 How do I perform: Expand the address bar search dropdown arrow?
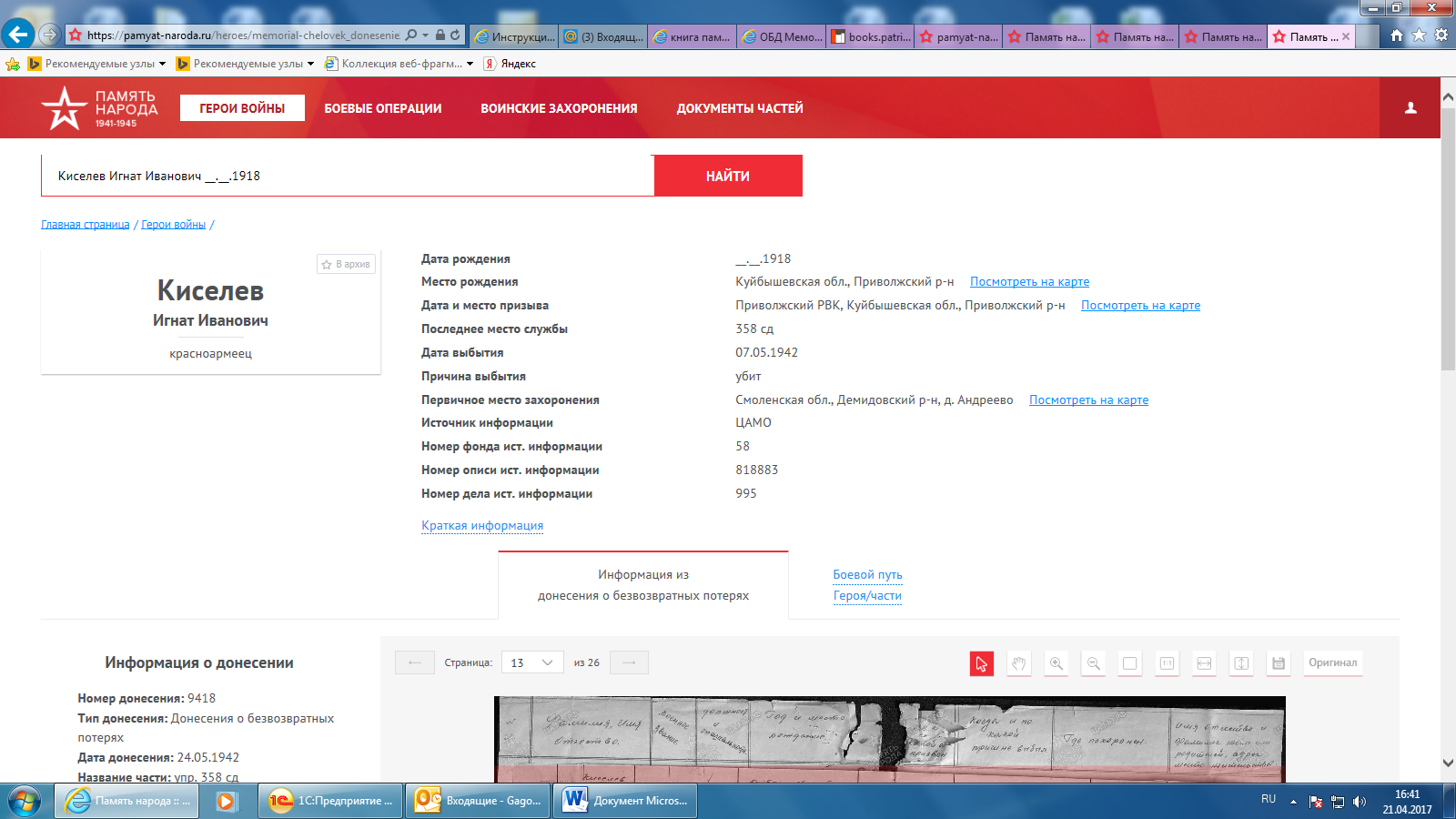(425, 35)
